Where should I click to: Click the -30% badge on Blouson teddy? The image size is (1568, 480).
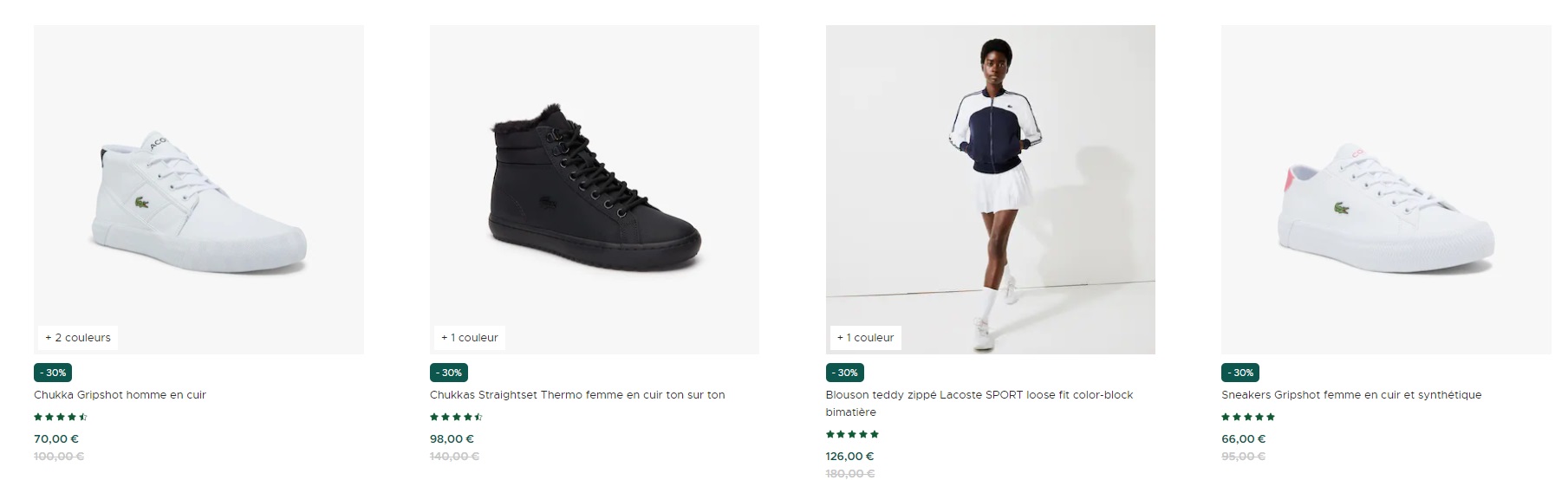click(845, 373)
